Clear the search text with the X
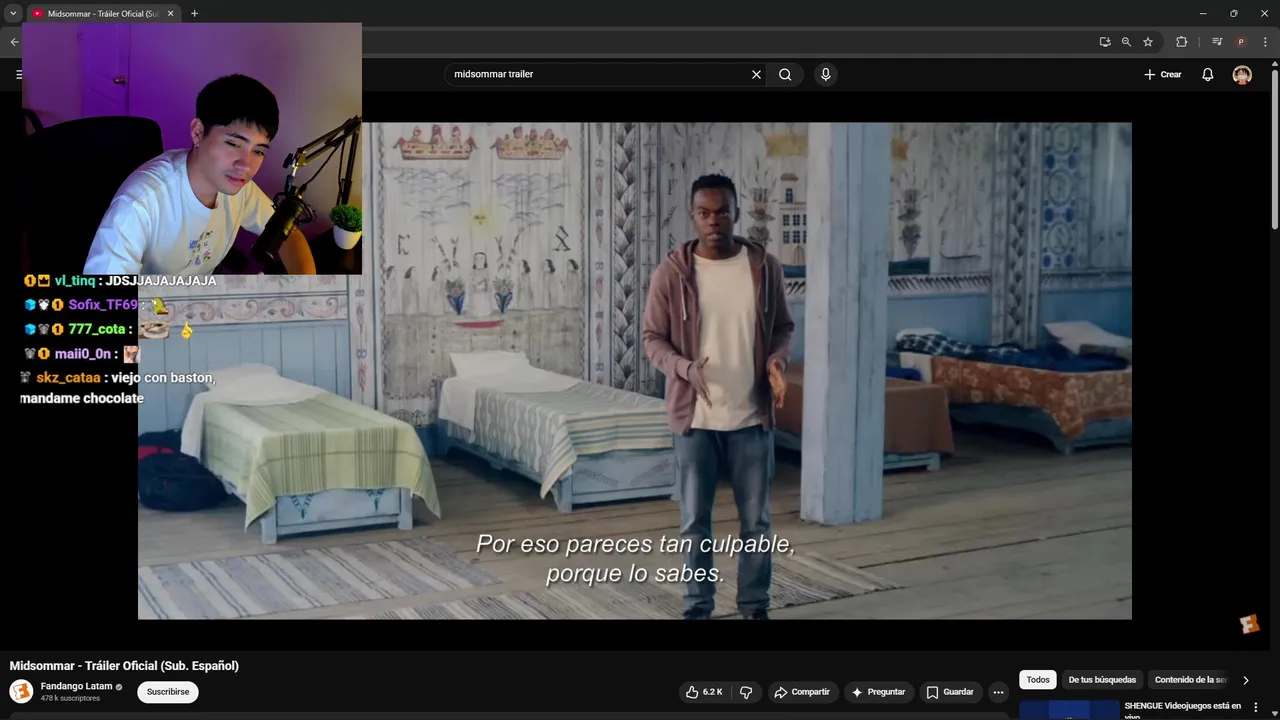The height and width of the screenshot is (720, 1280). 756,74
